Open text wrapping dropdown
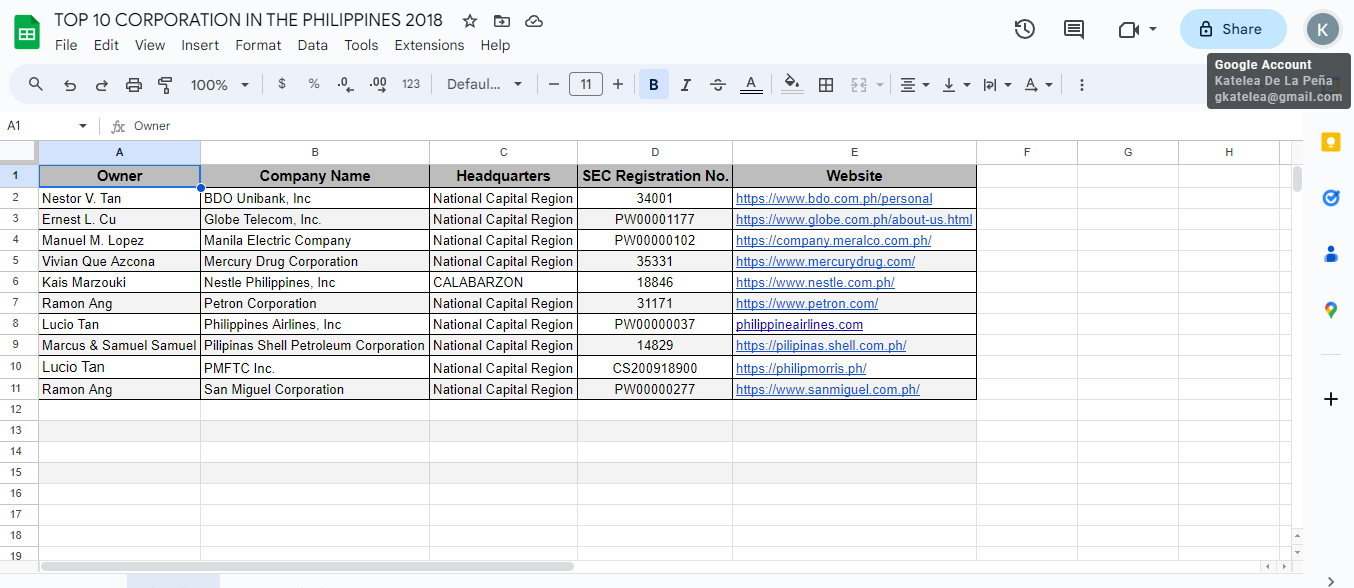The width and height of the screenshot is (1354, 588). click(x=998, y=85)
